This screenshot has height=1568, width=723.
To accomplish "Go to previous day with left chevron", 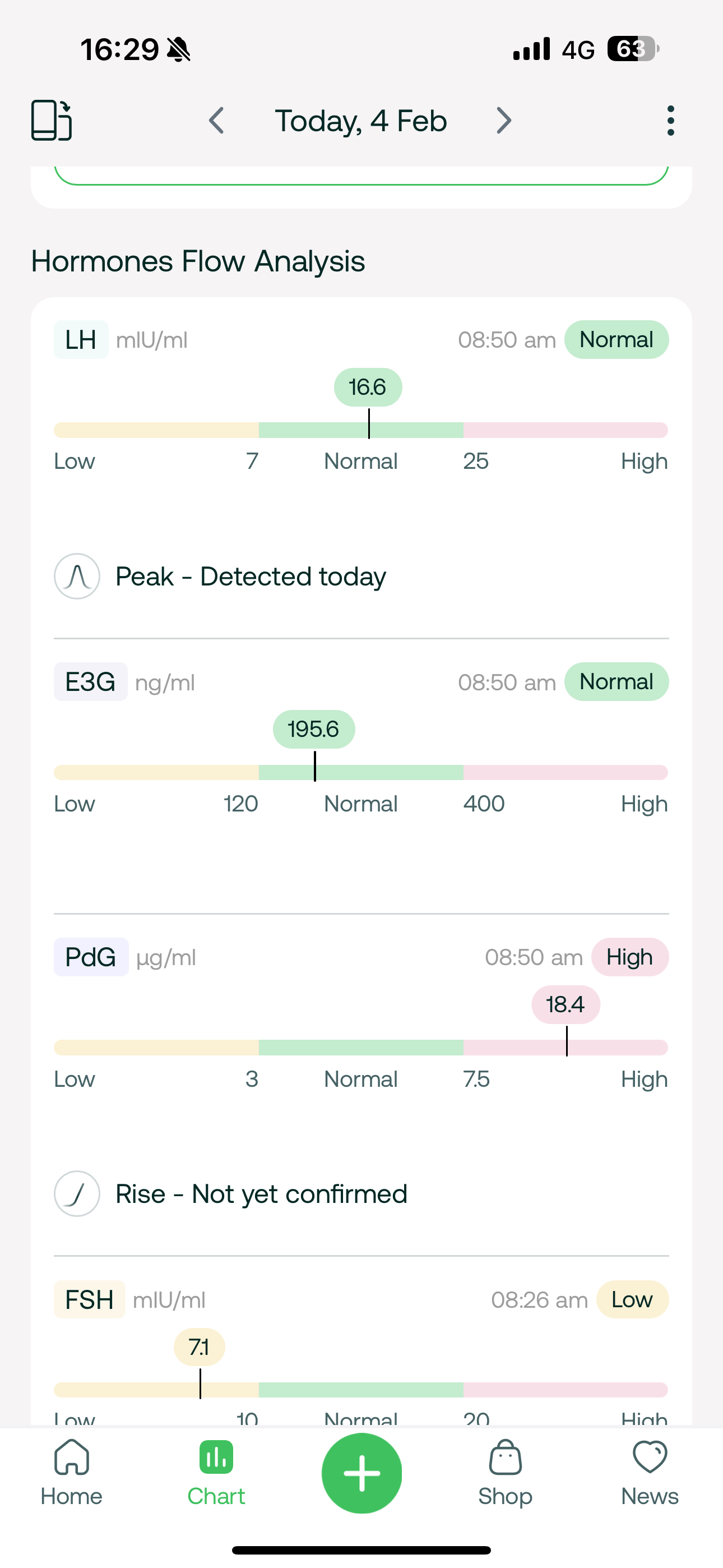I will click(x=217, y=121).
